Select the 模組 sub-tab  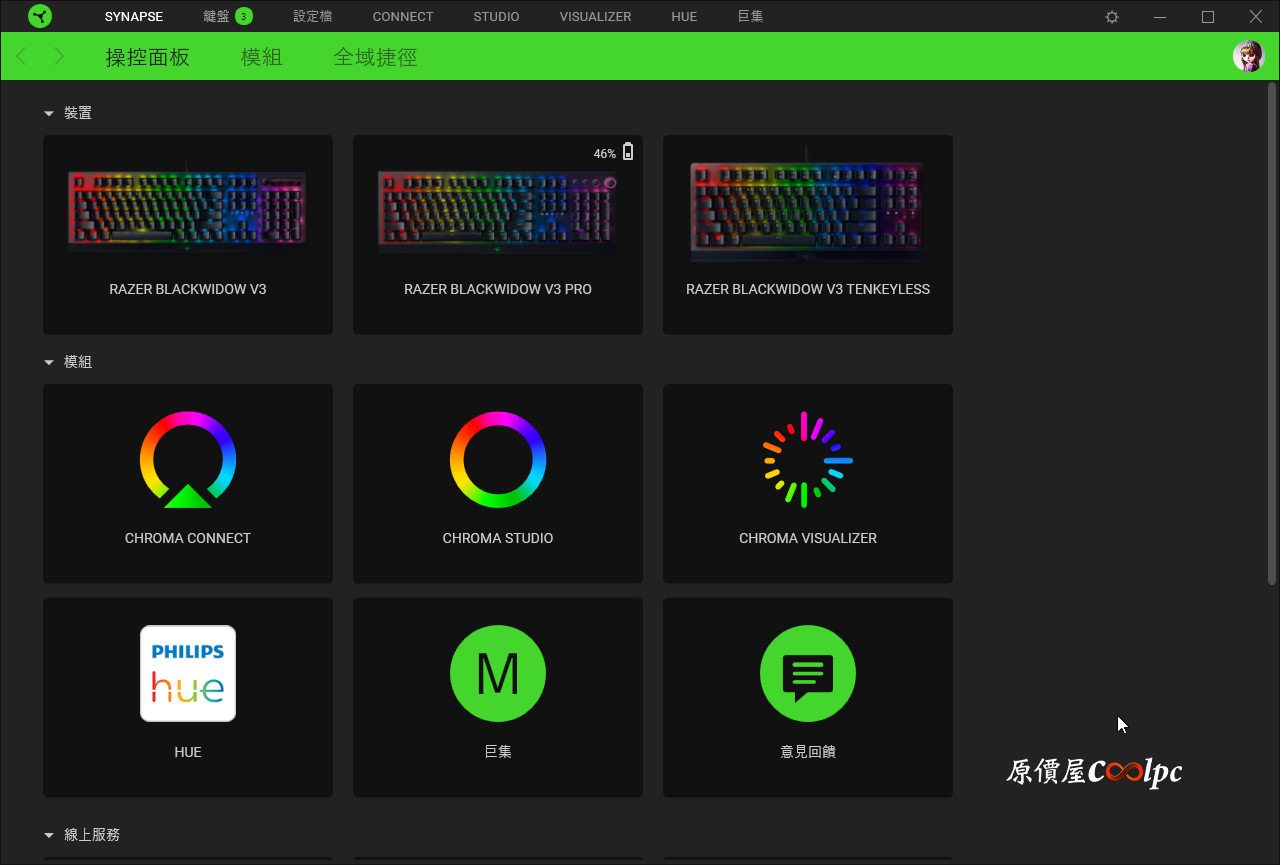click(262, 57)
